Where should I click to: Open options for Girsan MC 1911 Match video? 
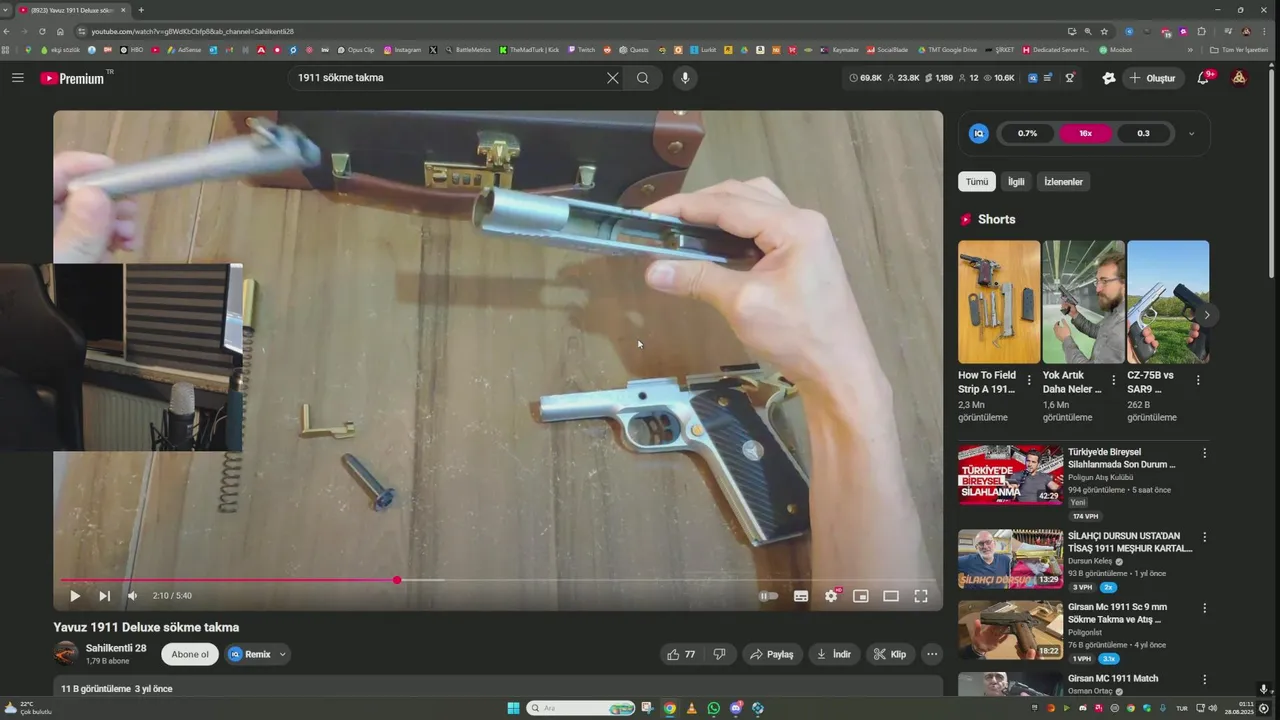pyautogui.click(x=1204, y=679)
